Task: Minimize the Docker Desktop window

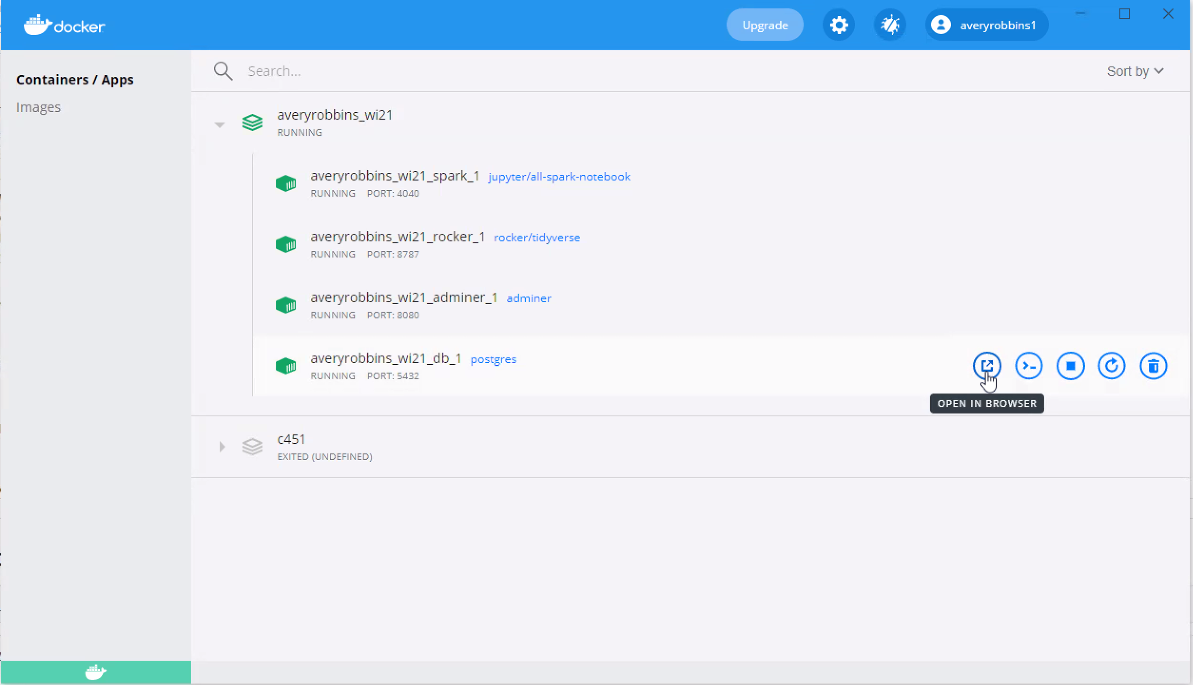Action: tap(1081, 14)
